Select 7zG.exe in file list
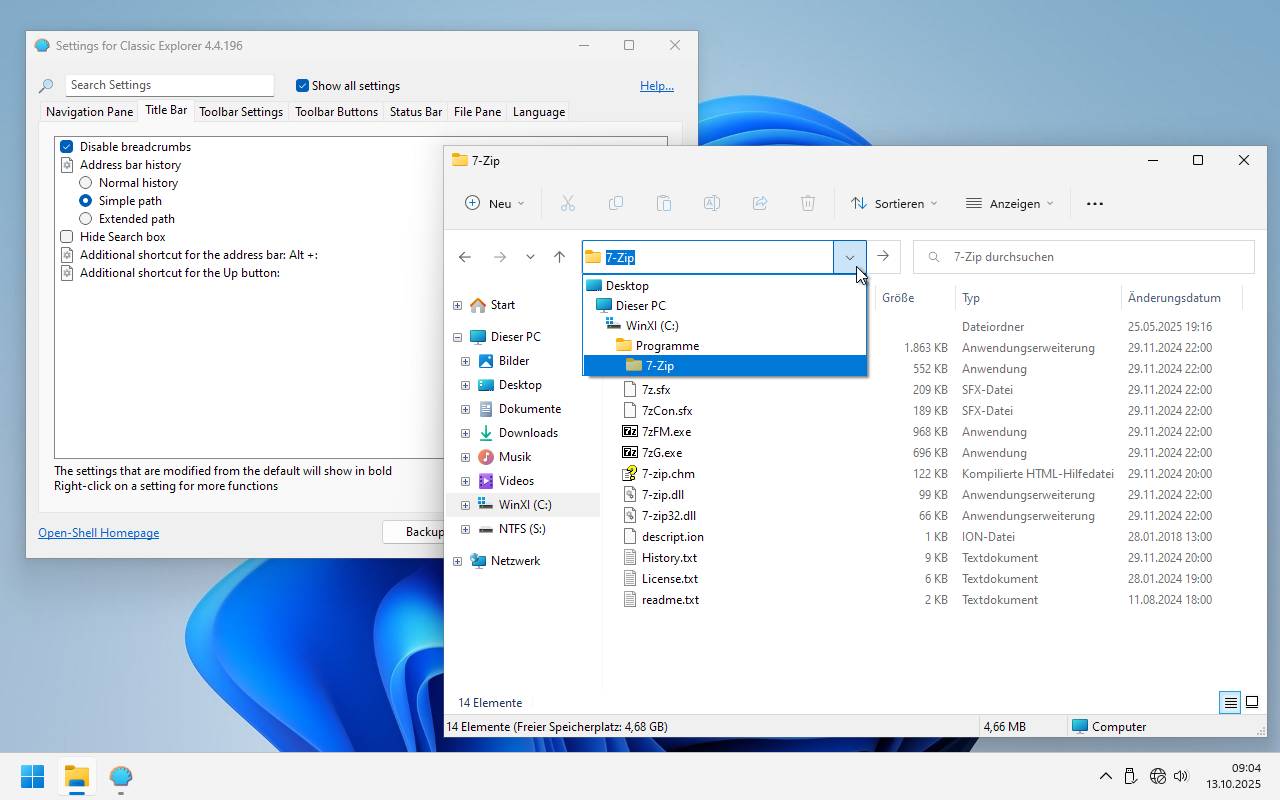This screenshot has height=800, width=1280. tap(662, 453)
